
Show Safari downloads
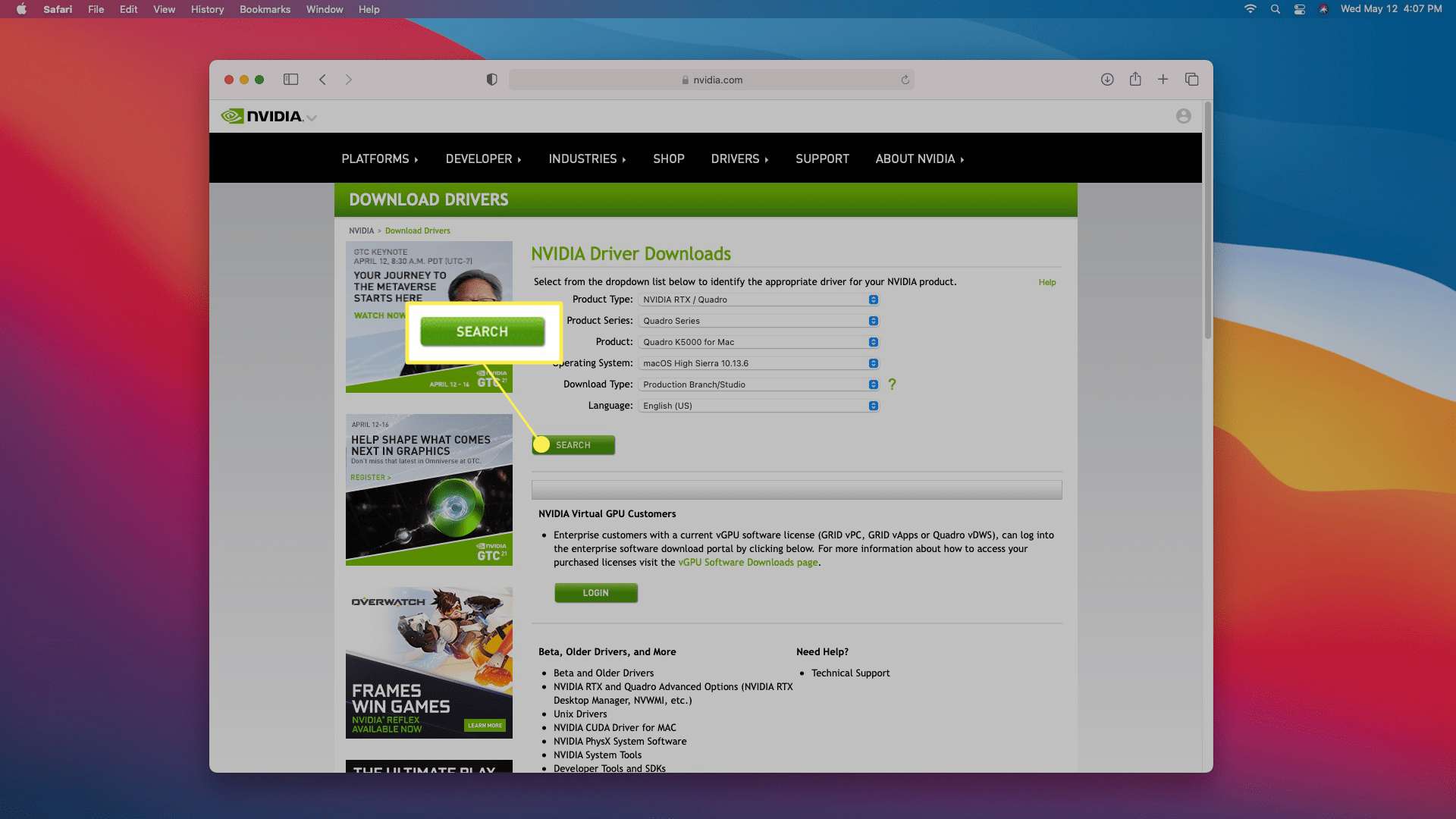click(x=1107, y=80)
